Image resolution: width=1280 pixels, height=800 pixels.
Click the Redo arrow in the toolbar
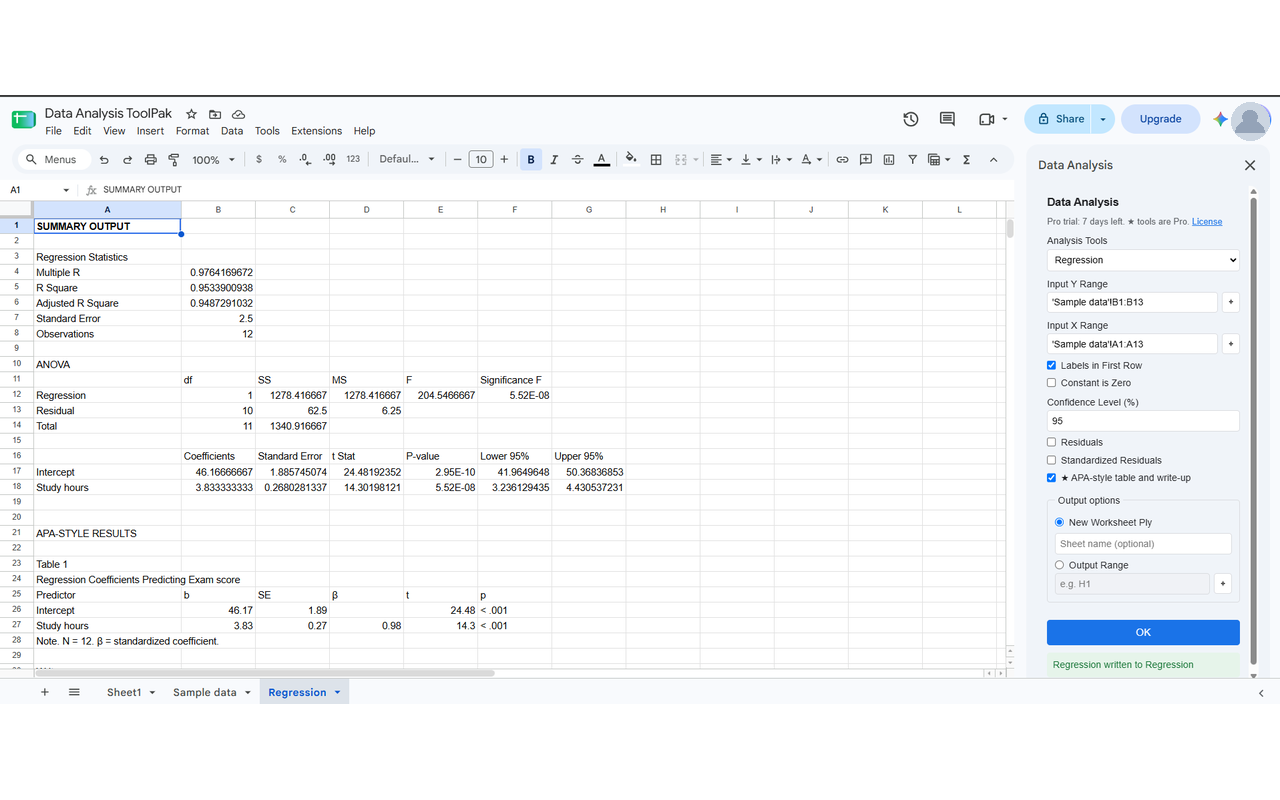(x=127, y=159)
